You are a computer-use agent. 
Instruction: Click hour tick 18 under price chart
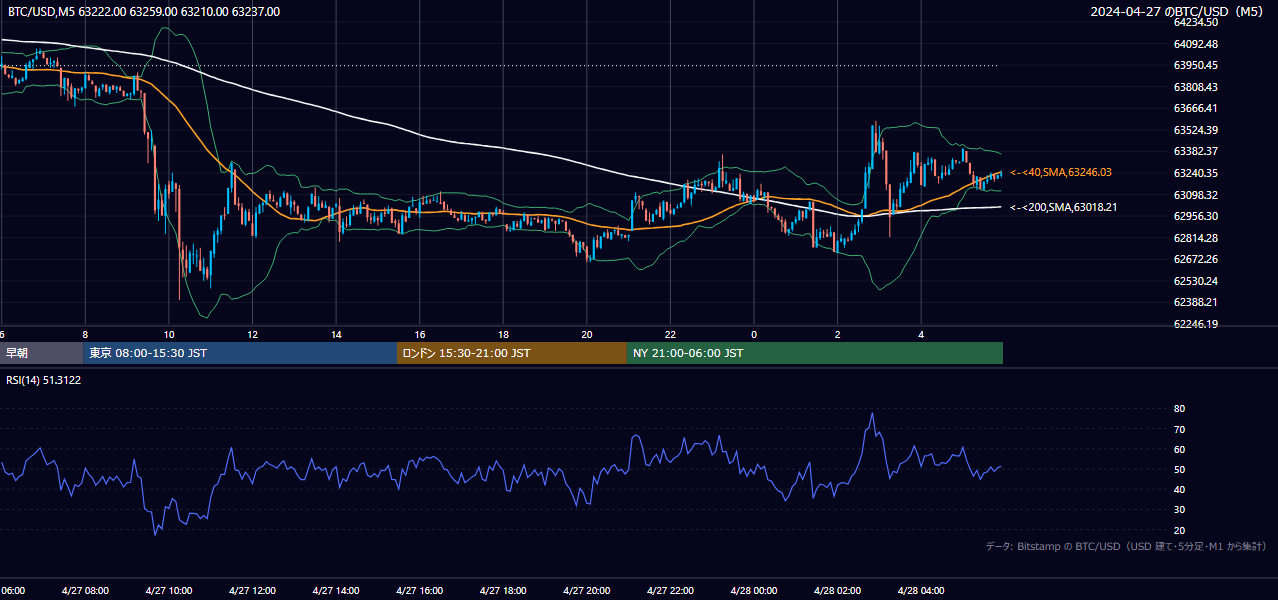(x=503, y=334)
